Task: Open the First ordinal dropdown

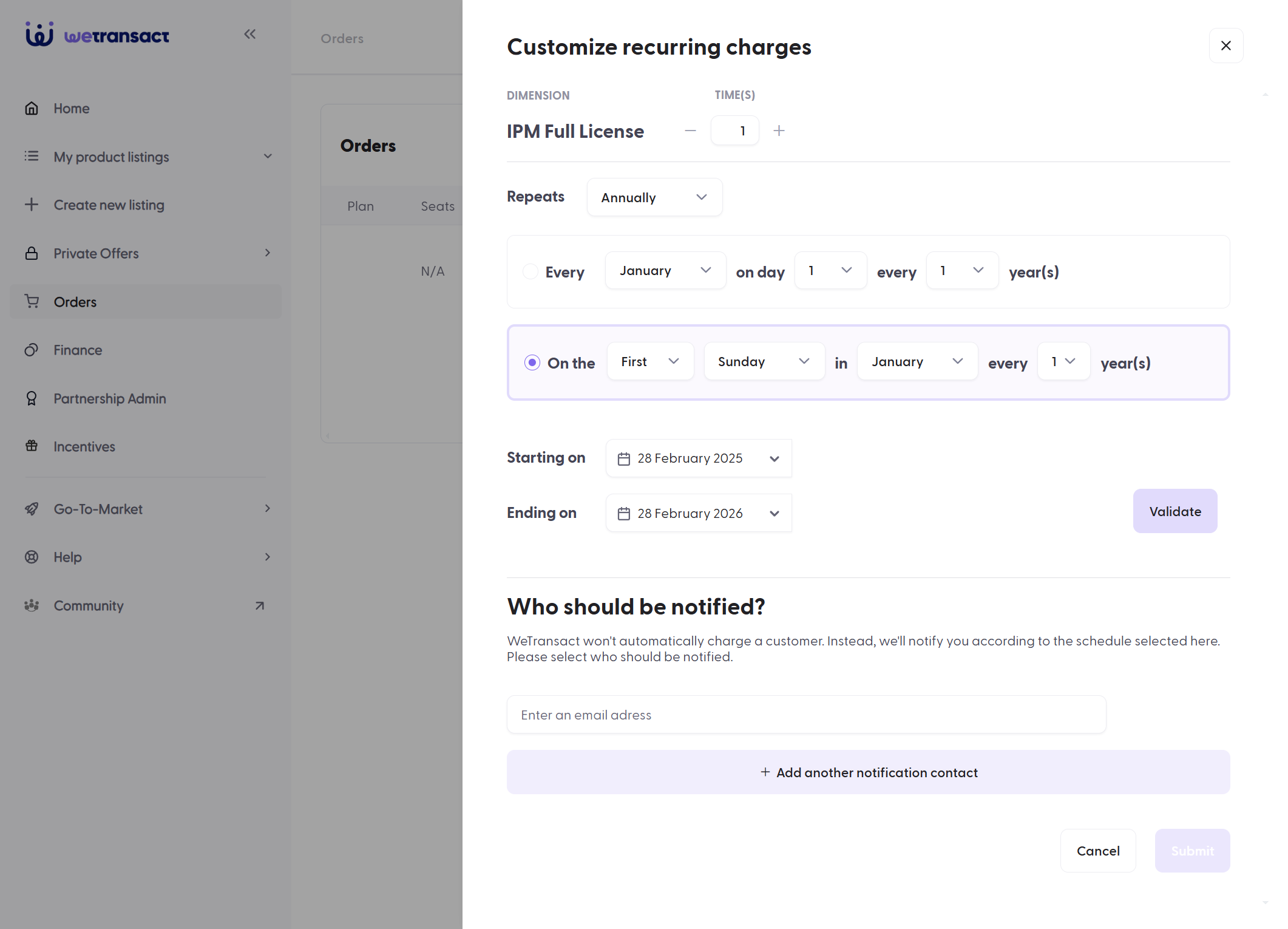Action: 650,361
